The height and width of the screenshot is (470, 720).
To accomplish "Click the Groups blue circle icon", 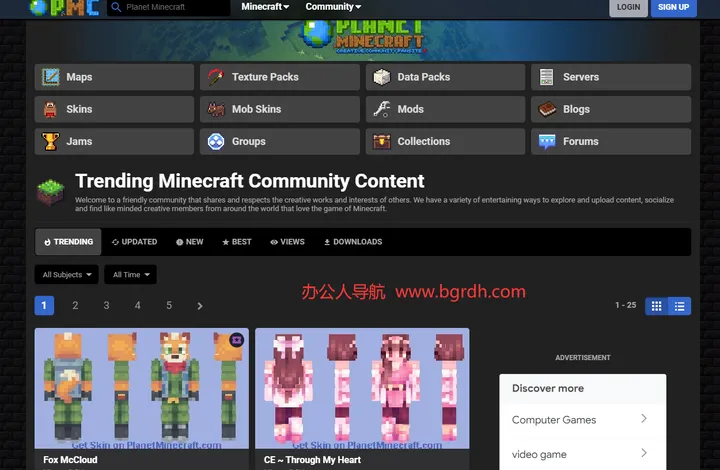I will pos(216,141).
